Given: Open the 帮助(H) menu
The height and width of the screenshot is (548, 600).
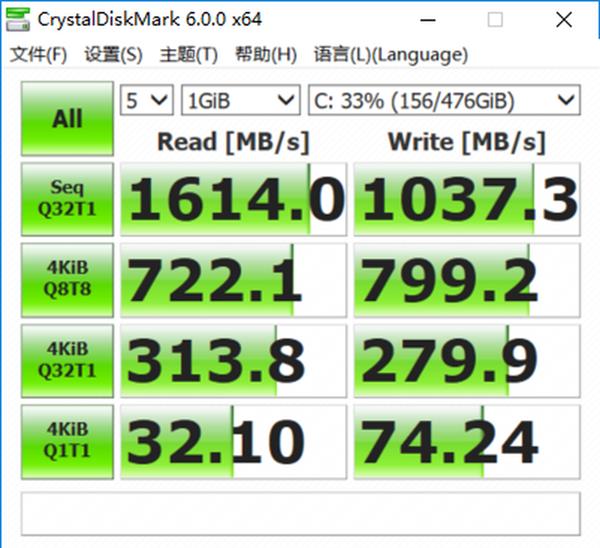Looking at the screenshot, I should pyautogui.click(x=265, y=54).
